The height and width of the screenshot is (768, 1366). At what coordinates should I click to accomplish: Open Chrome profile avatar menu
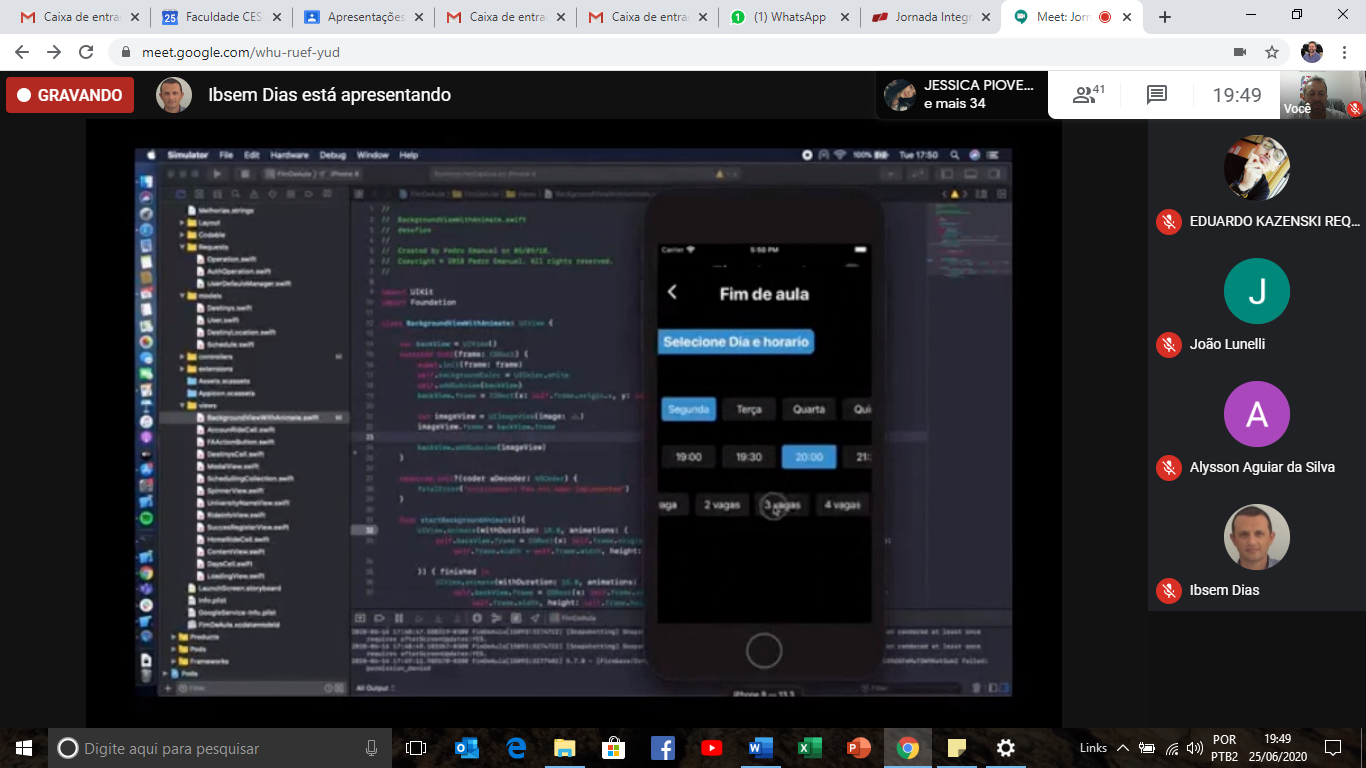click(x=1311, y=52)
